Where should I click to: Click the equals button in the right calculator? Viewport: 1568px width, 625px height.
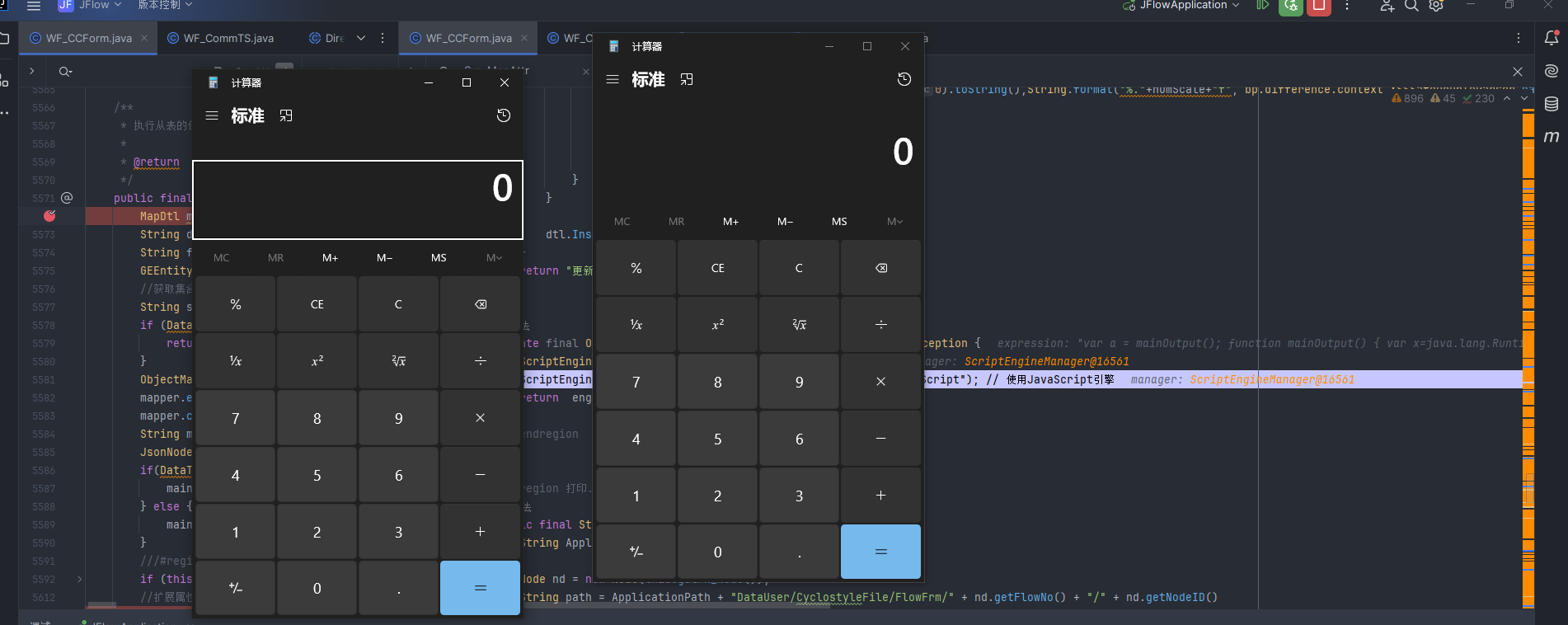click(881, 552)
